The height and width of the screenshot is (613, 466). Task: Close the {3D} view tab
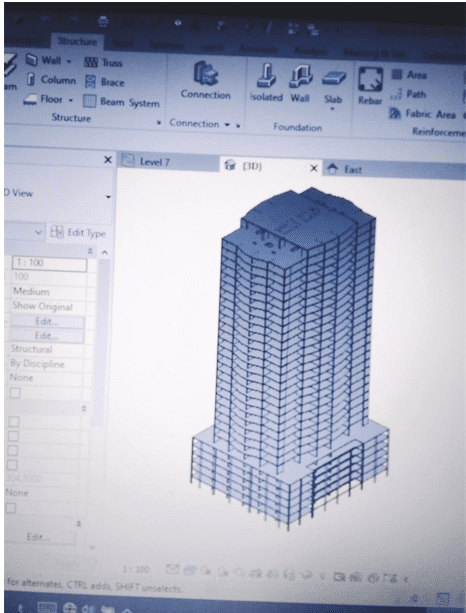[314, 168]
